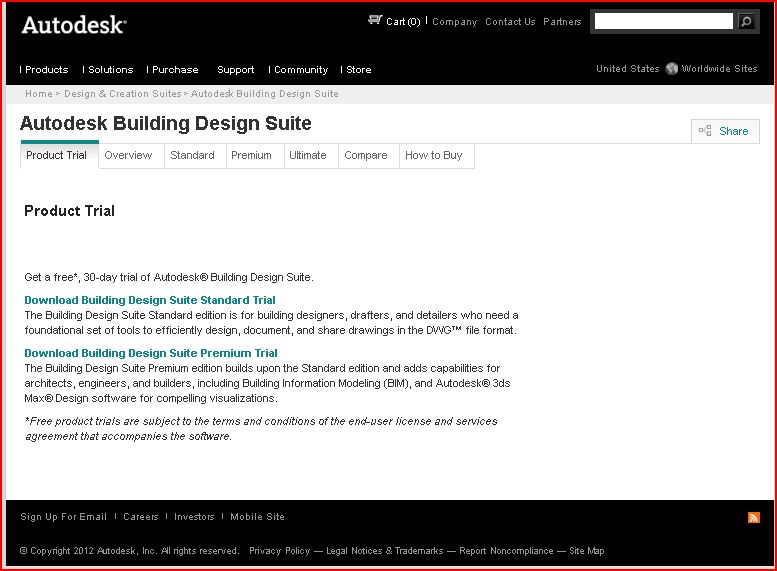Screen dimensions: 777x571
Task: Click the italic free product trials disclaimer
Action: click(261, 429)
